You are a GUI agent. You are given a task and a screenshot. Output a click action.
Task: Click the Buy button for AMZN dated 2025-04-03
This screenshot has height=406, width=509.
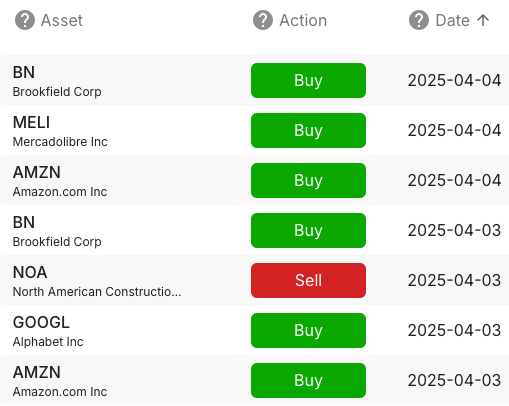[308, 380]
